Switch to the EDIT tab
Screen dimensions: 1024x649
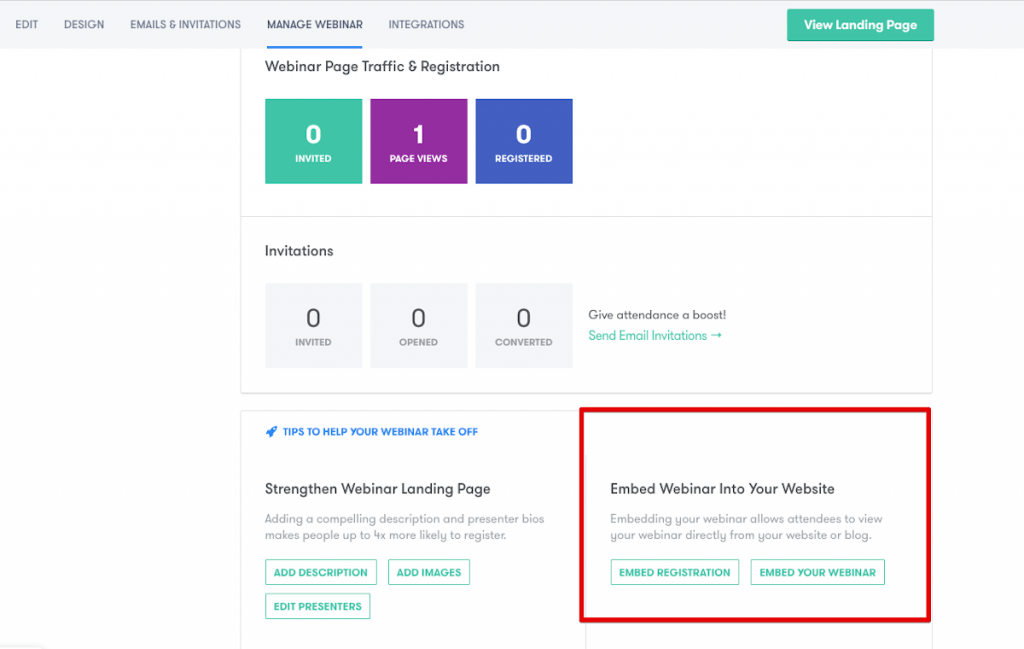pyautogui.click(x=26, y=24)
